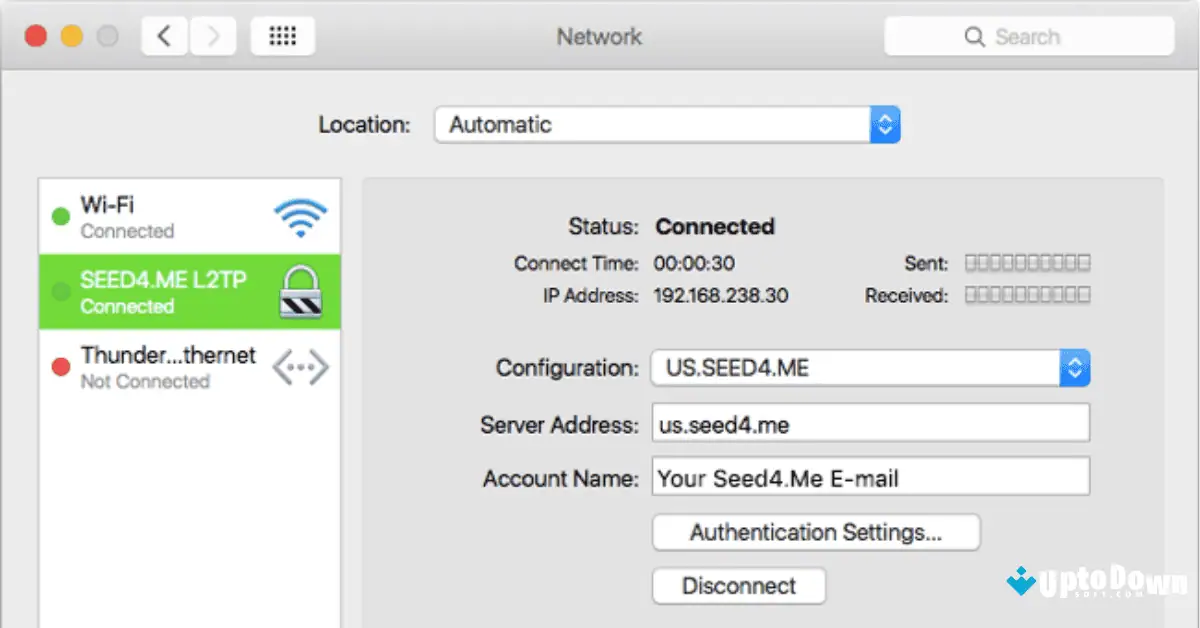The height and width of the screenshot is (628, 1200).
Task: Open Authentication Settings
Action: tap(815, 532)
